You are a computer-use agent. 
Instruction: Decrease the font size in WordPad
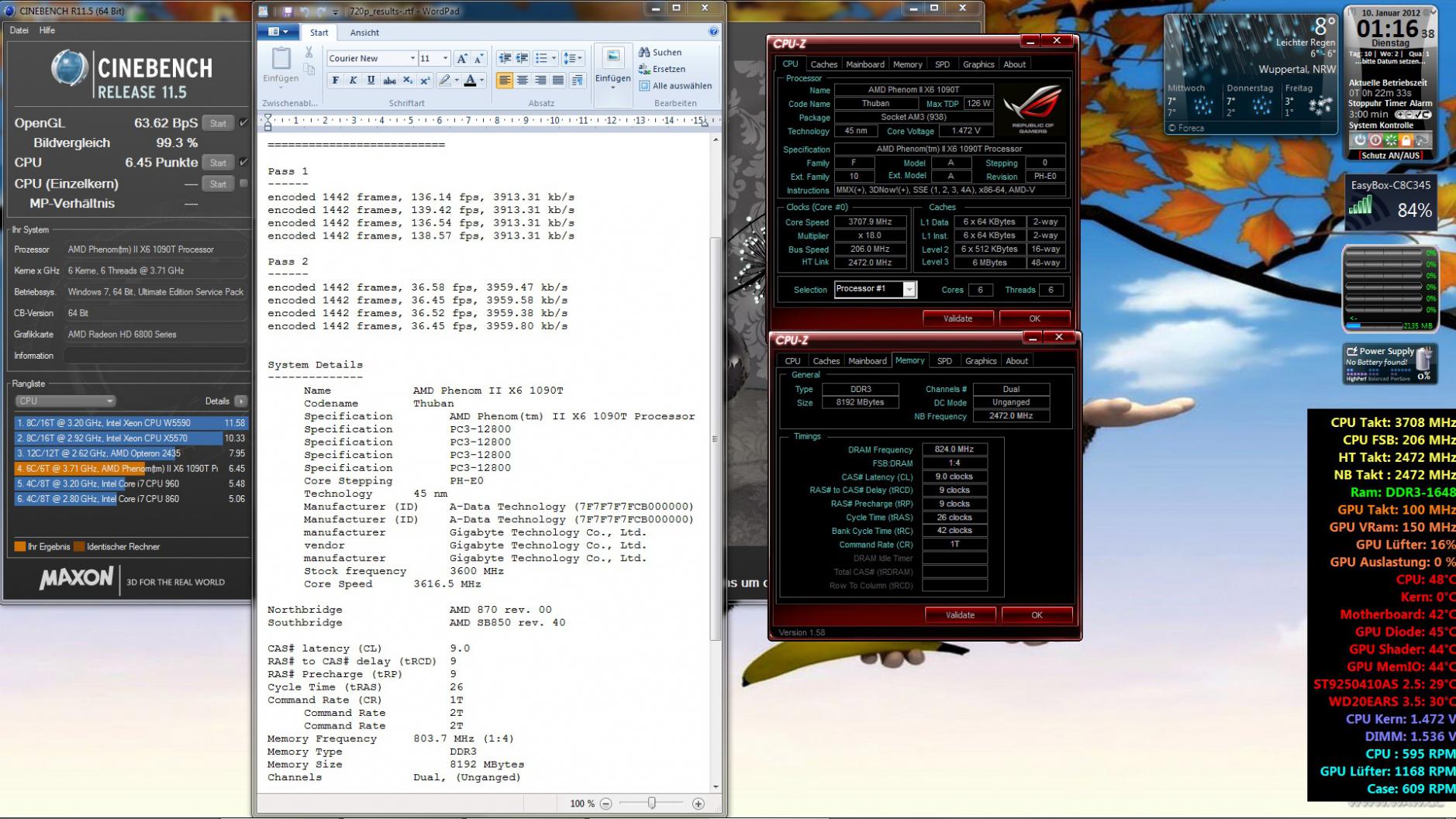(478, 58)
